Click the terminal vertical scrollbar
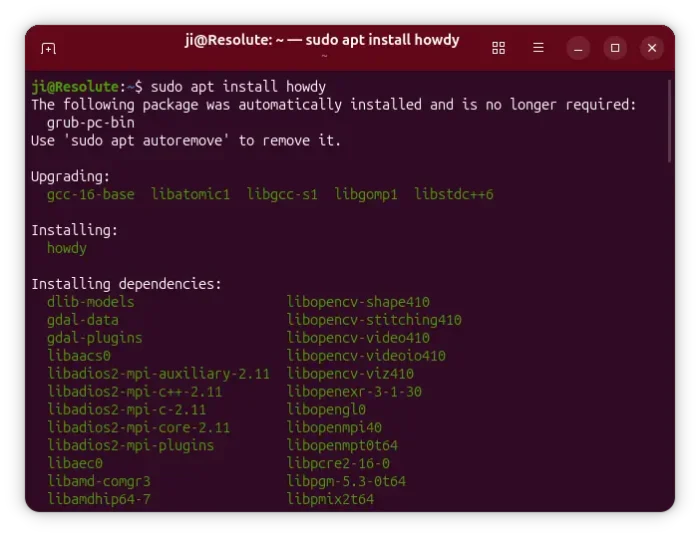Image resolution: width=700 pixels, height=537 pixels. coord(669,120)
